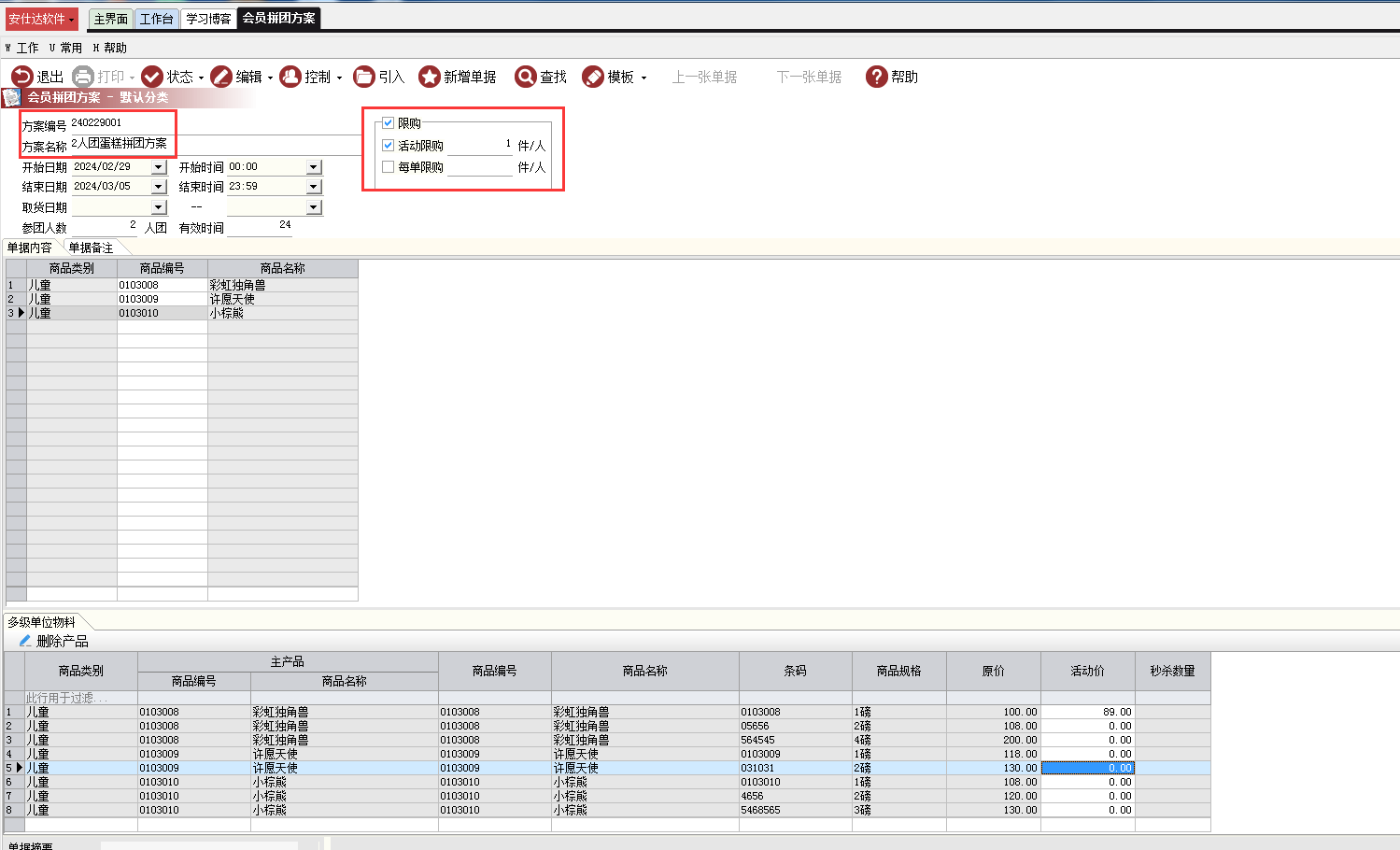The height and width of the screenshot is (850, 1400).
Task: Click the 帮助 question mark icon
Action: pyautogui.click(x=876, y=77)
